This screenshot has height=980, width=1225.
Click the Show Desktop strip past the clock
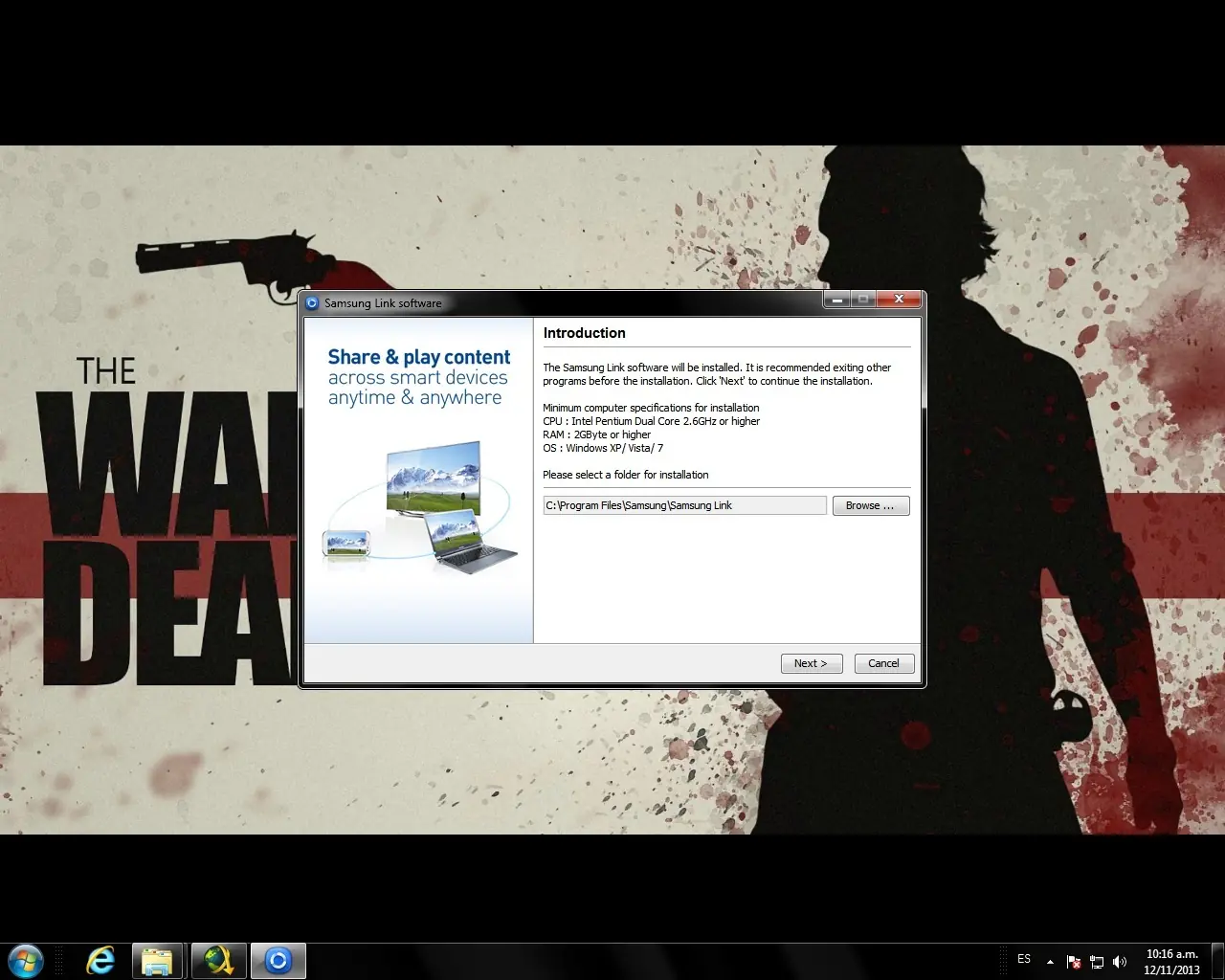click(1217, 961)
